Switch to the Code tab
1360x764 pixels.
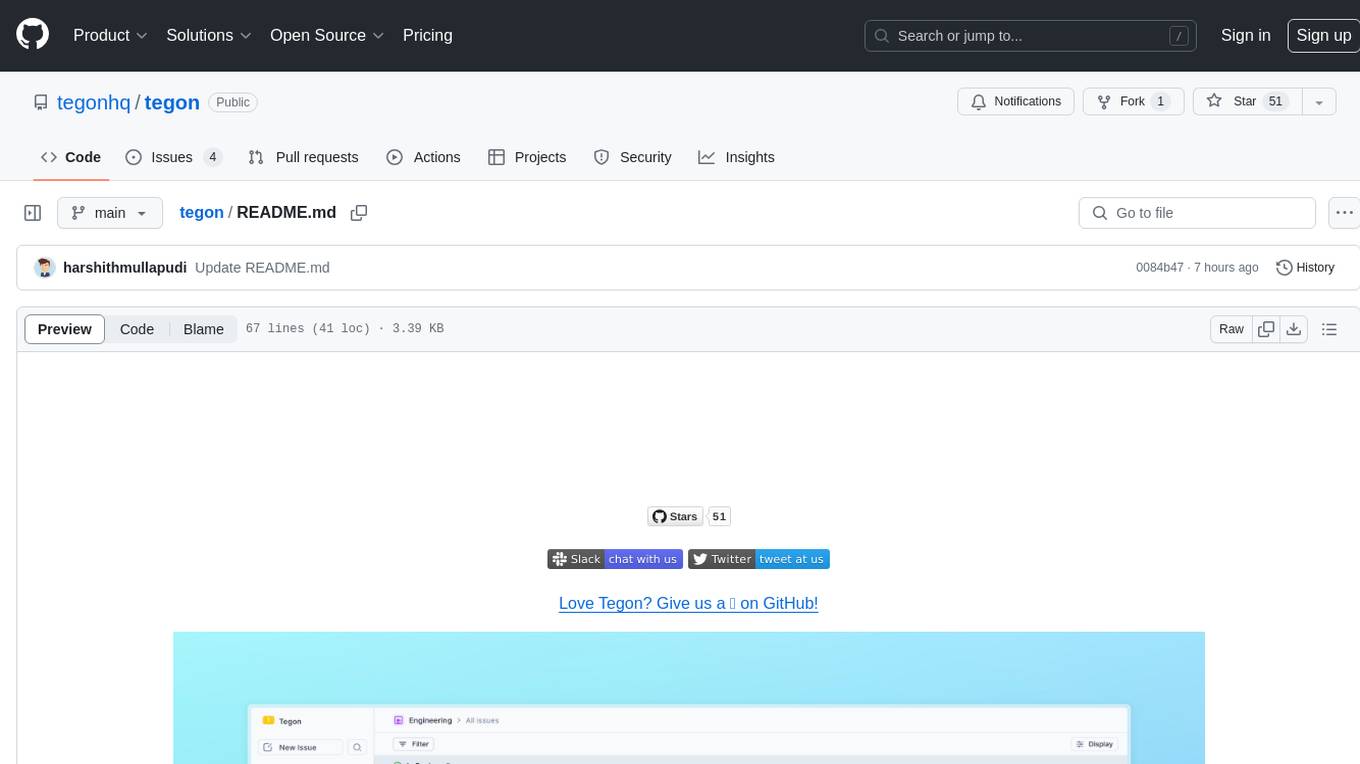71,157
